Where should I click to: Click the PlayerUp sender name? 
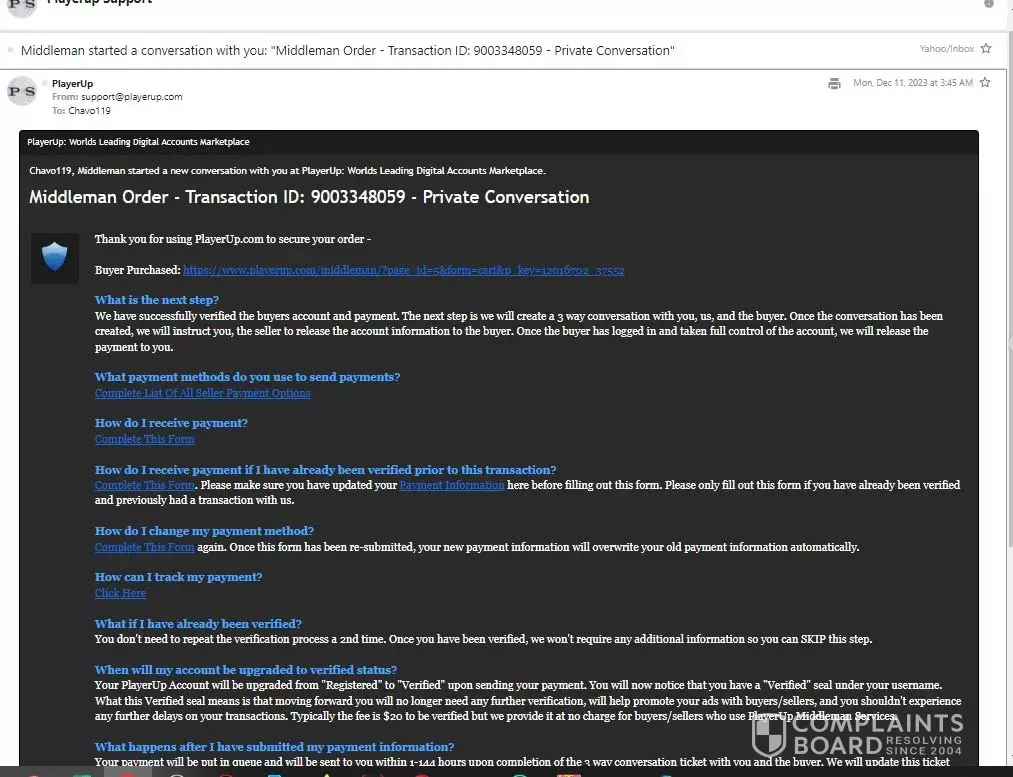(72, 84)
